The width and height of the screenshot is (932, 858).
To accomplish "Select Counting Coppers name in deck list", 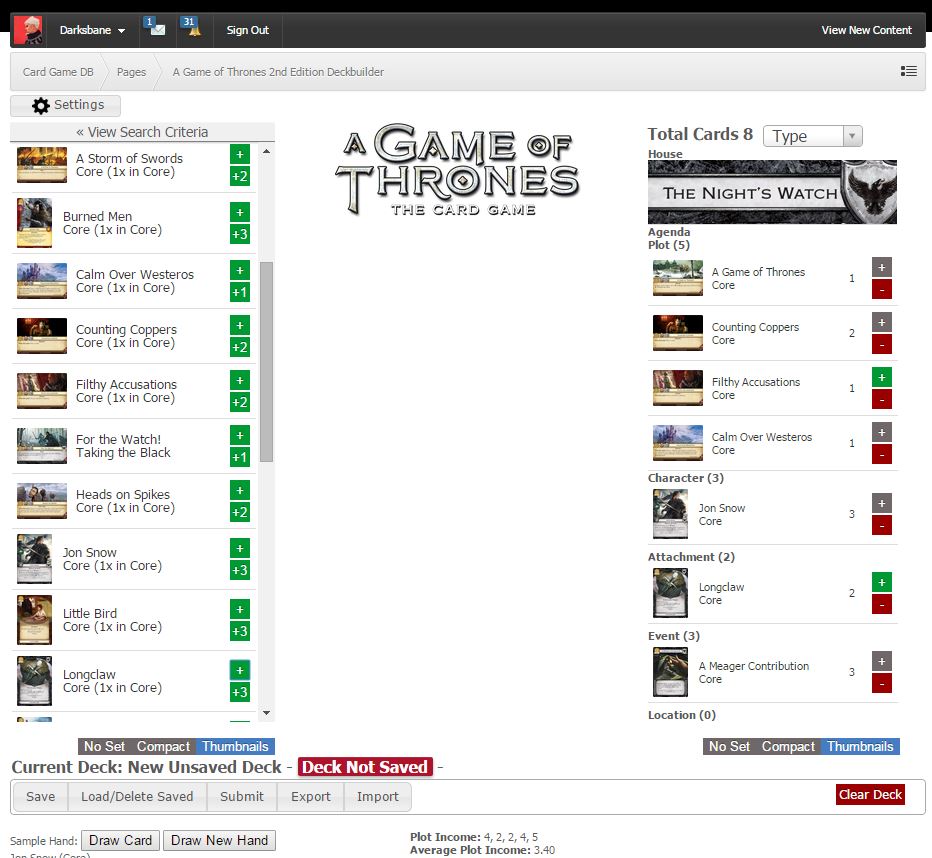I will pyautogui.click(x=755, y=327).
